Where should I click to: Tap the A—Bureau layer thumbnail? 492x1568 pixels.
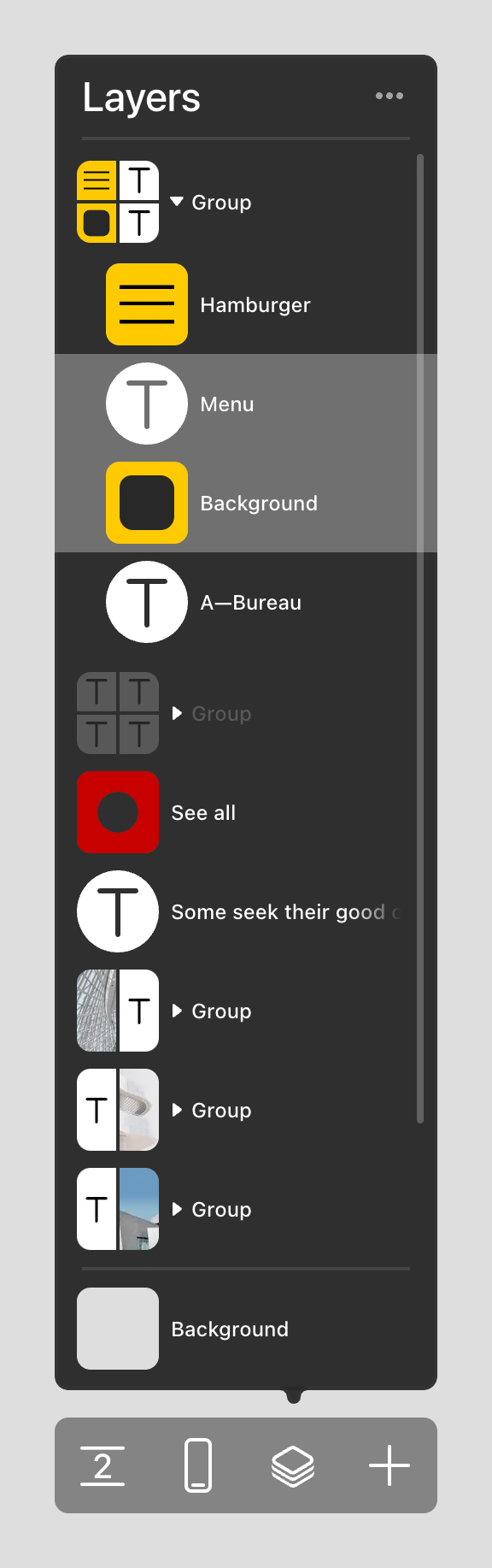click(x=147, y=601)
